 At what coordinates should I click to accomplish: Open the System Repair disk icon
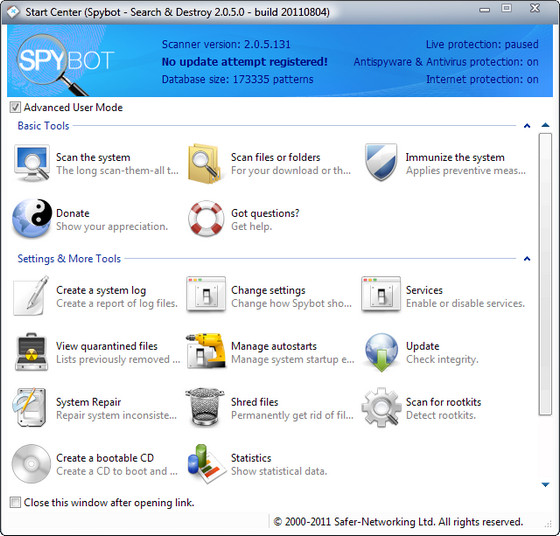[x=29, y=407]
